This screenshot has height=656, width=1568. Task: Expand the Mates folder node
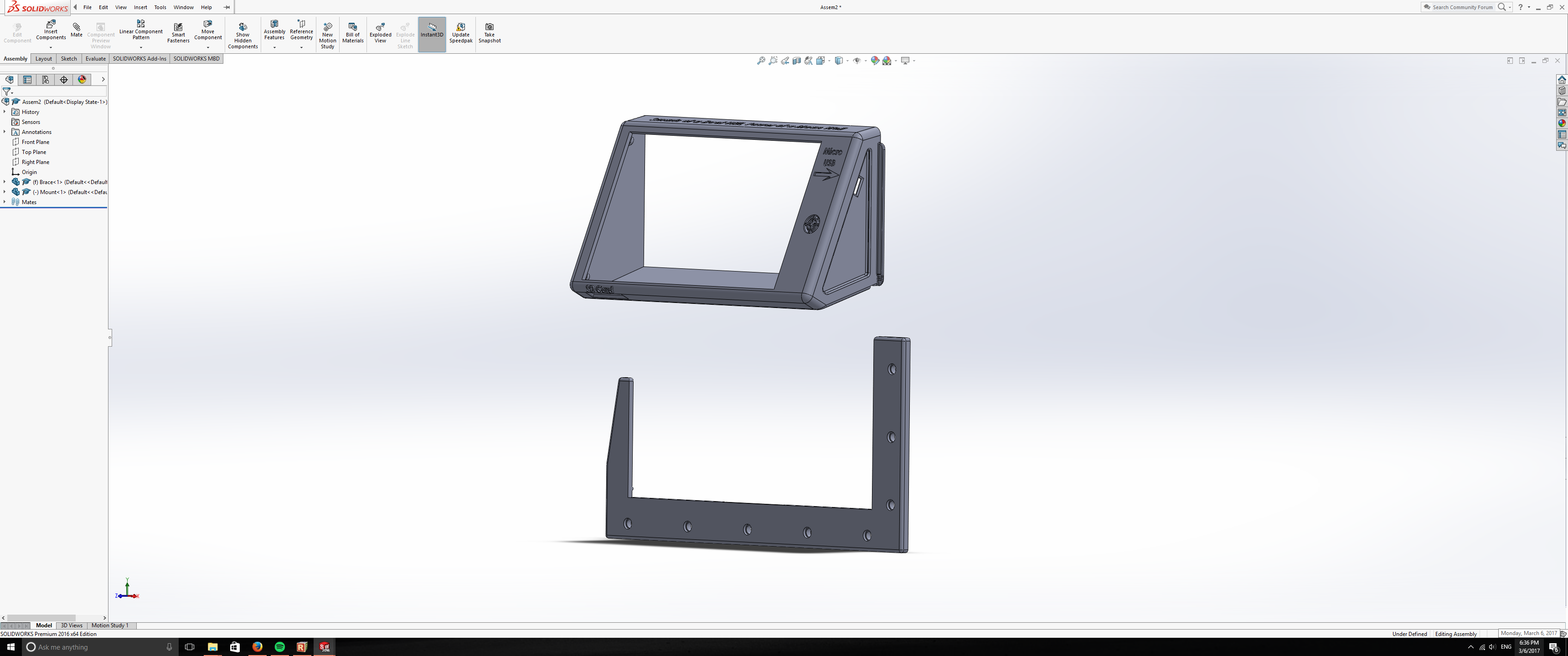point(4,202)
